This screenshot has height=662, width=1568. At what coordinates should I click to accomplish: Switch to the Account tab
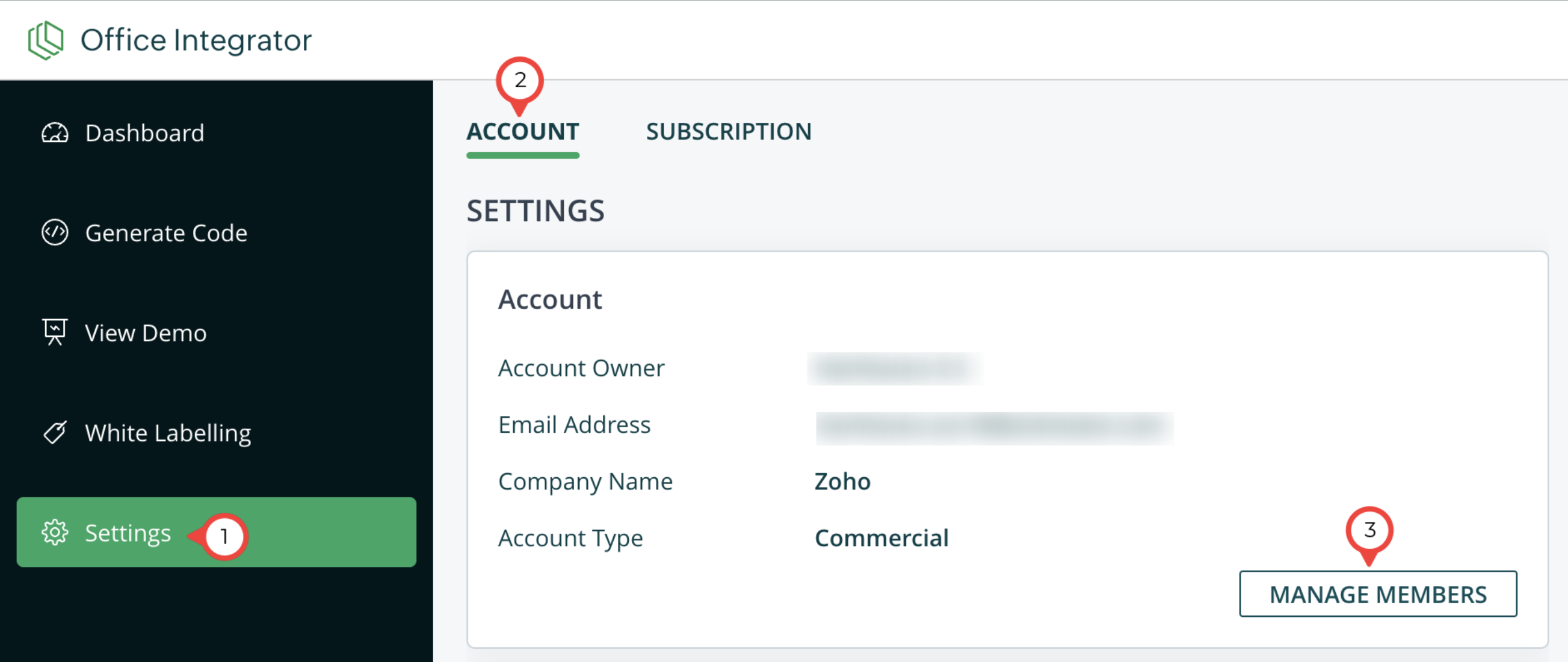[x=523, y=132]
